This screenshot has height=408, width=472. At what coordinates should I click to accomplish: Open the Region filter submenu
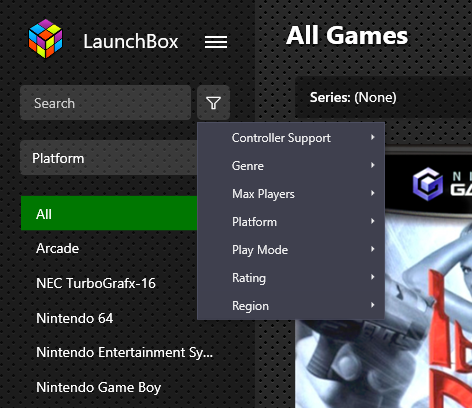(x=291, y=306)
